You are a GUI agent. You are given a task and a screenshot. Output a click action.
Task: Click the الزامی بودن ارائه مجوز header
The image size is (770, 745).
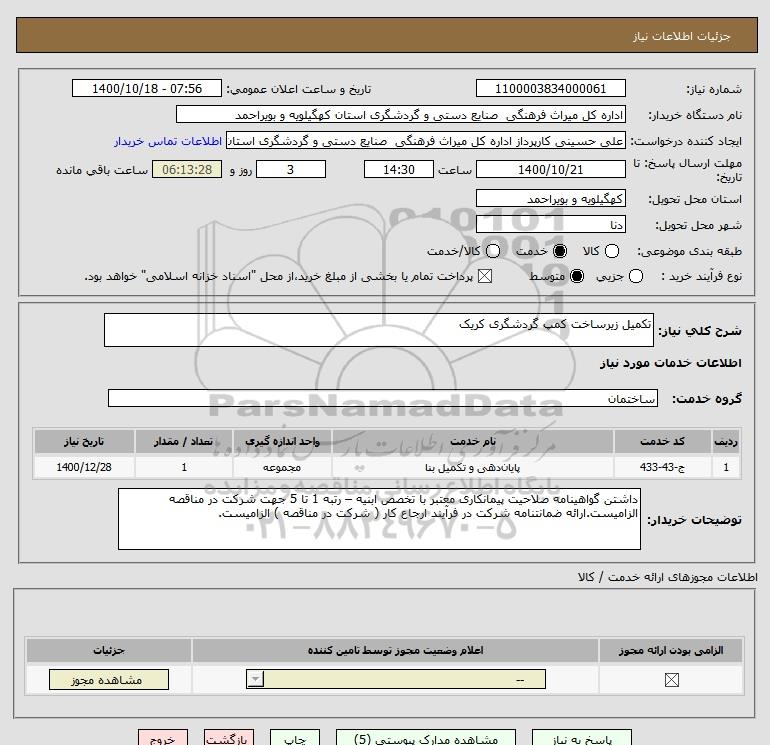(x=671, y=650)
